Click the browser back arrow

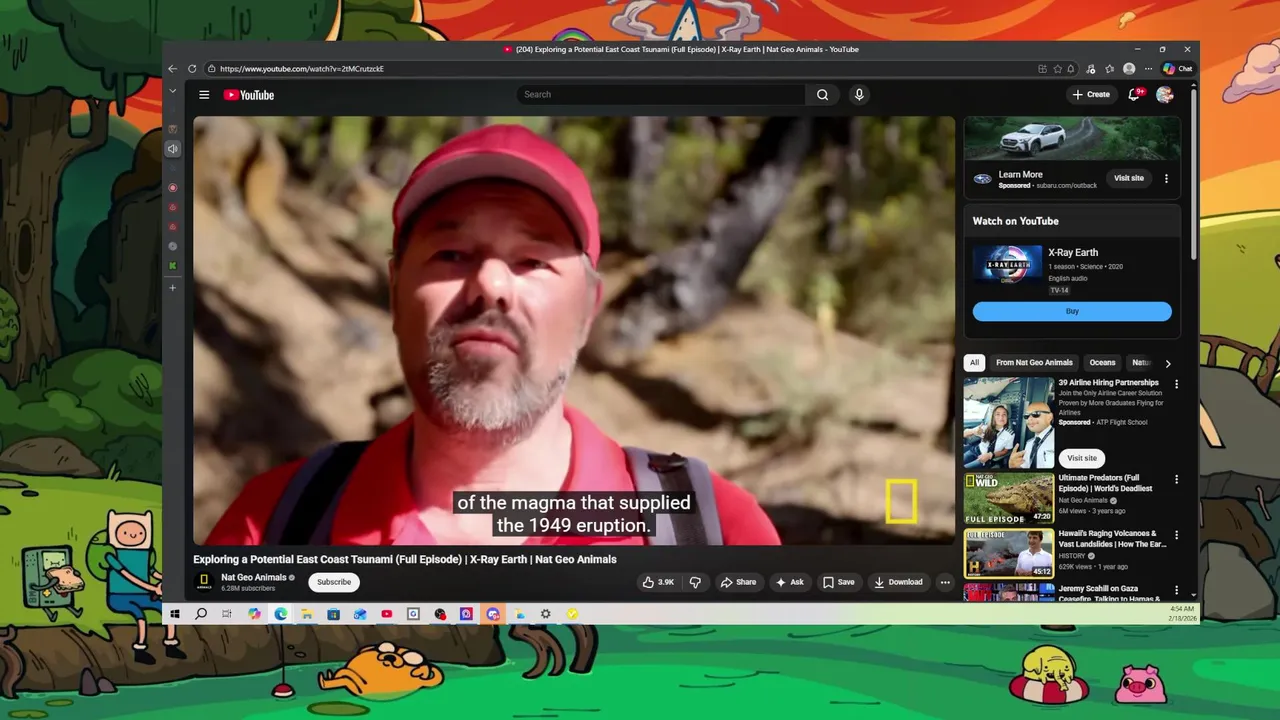pyautogui.click(x=172, y=69)
